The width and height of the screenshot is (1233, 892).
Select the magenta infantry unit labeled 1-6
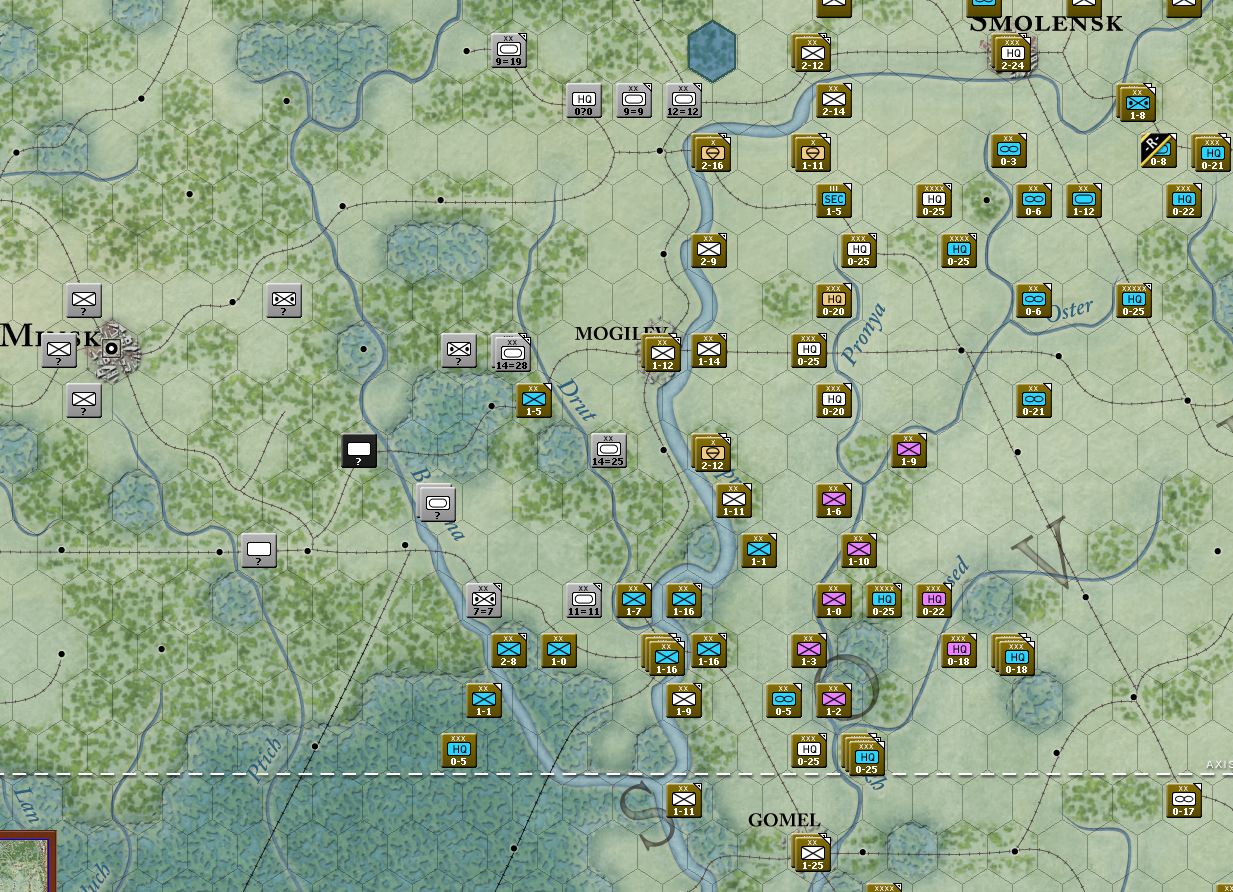(834, 500)
